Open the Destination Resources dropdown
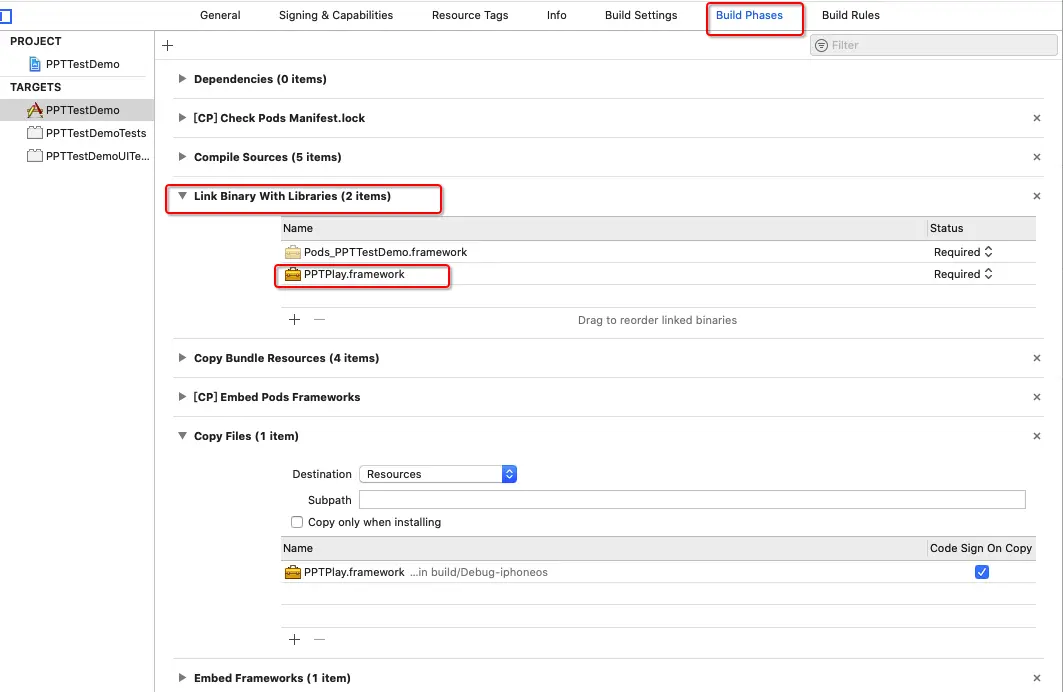 pyautogui.click(x=439, y=474)
